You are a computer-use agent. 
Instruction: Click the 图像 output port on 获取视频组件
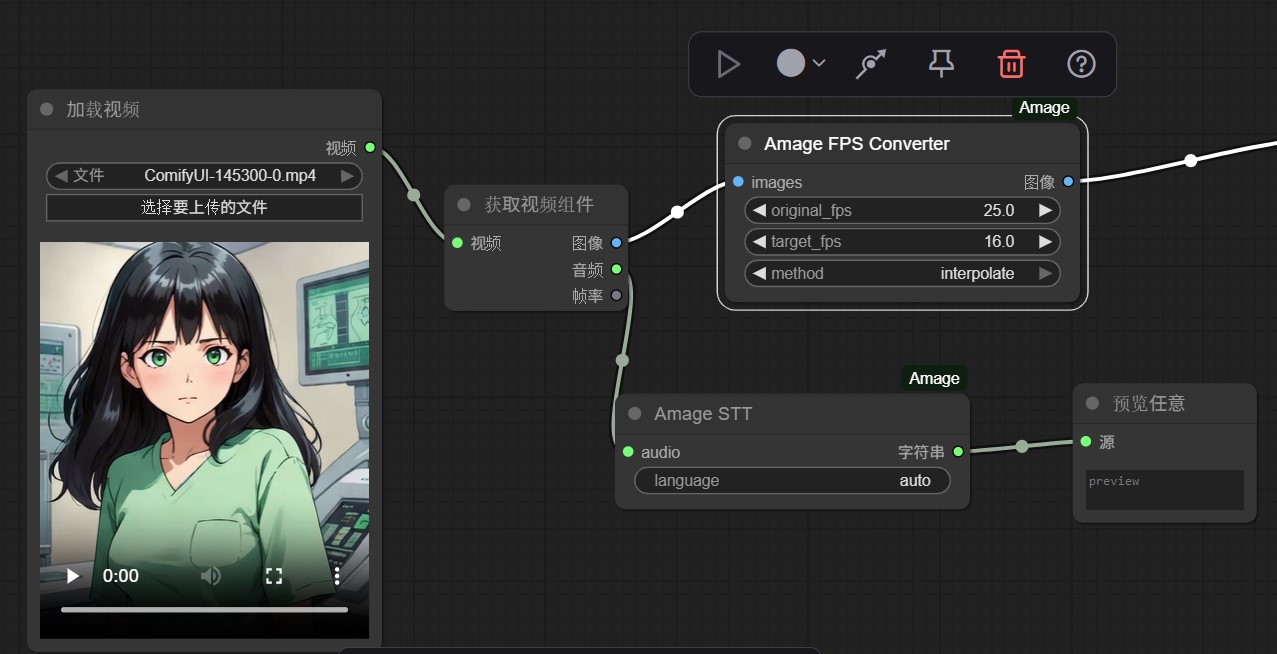616,243
